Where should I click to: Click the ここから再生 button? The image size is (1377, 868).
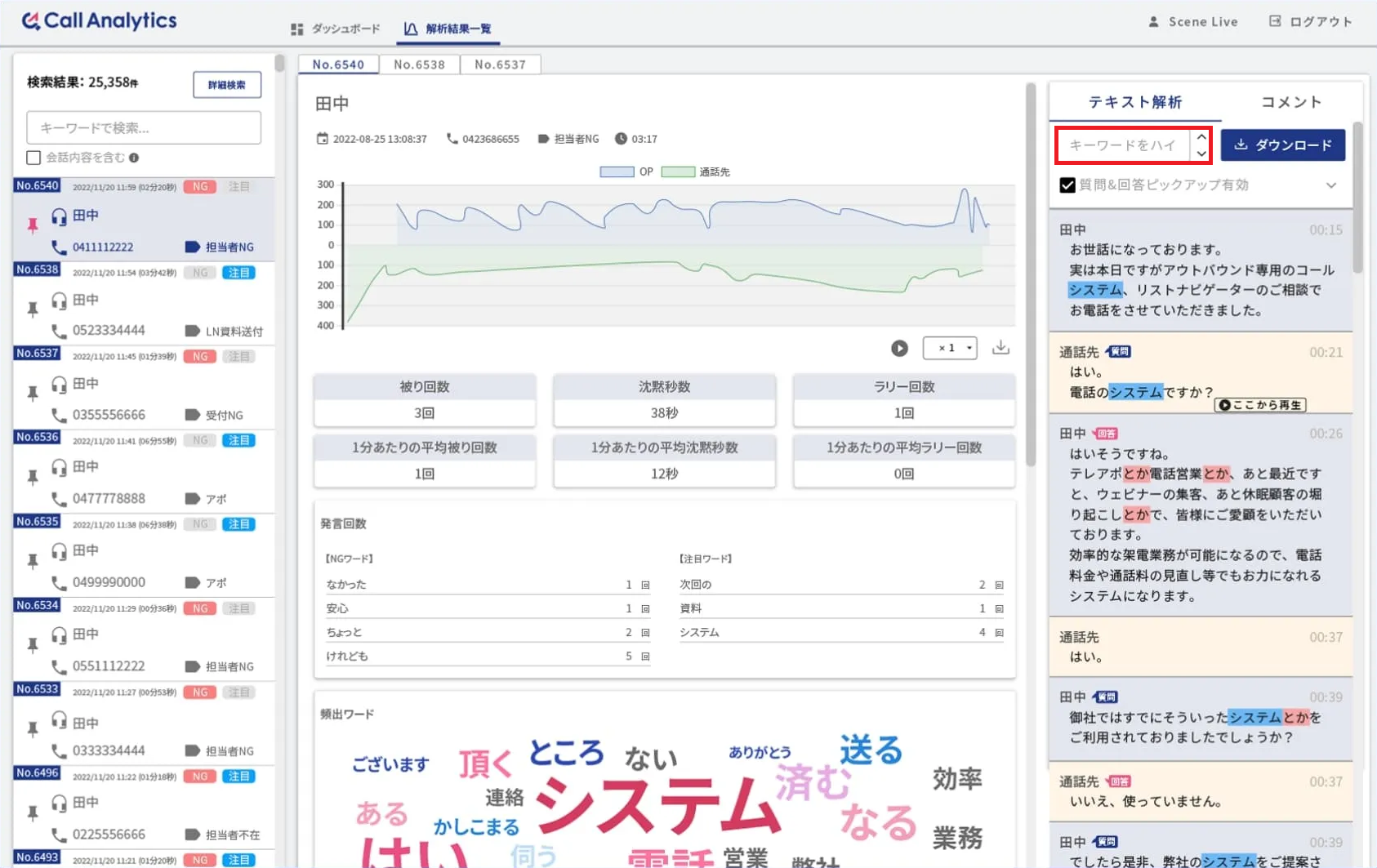(1261, 405)
